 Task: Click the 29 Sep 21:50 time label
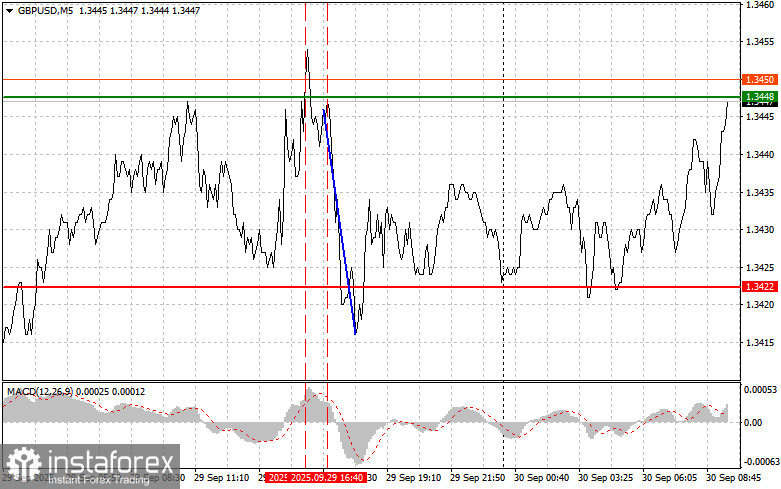tap(478, 478)
